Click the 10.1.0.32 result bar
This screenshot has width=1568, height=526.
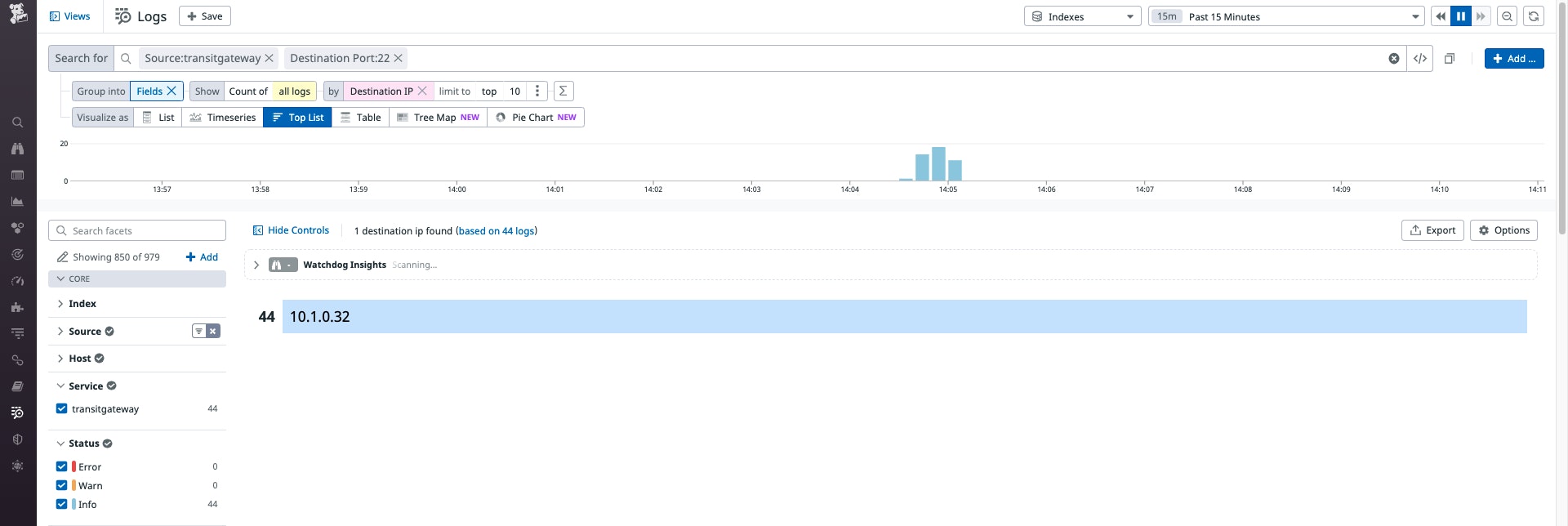904,317
